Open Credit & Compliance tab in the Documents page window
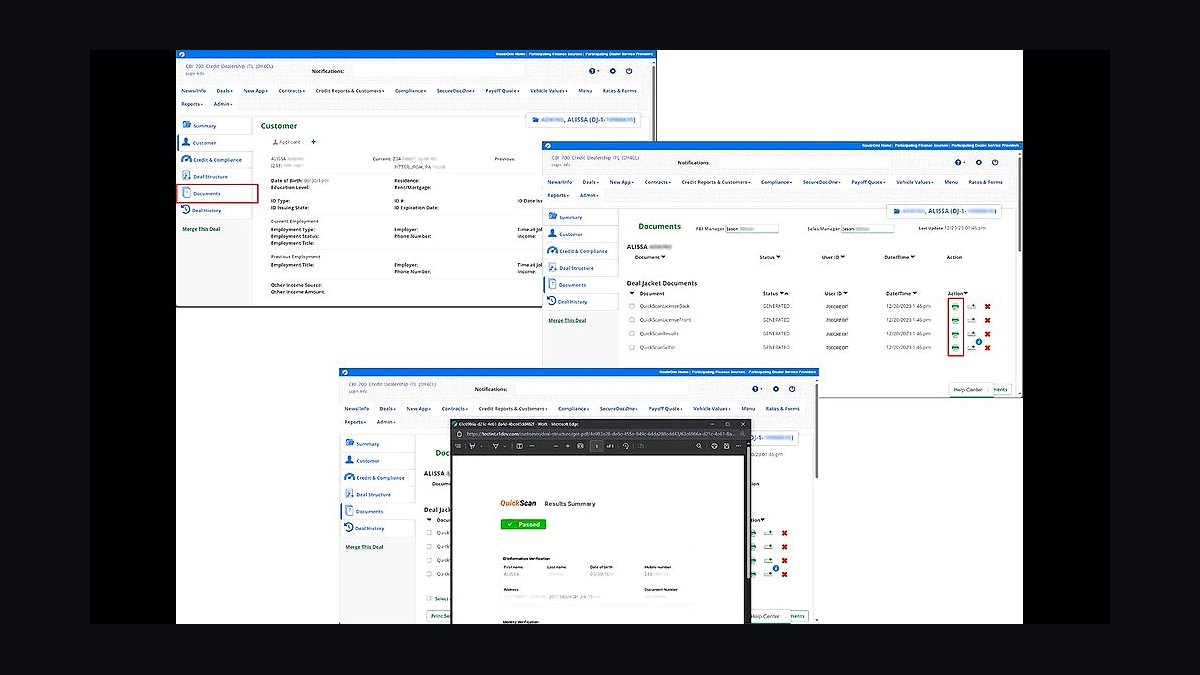1200x675 pixels. coord(581,251)
